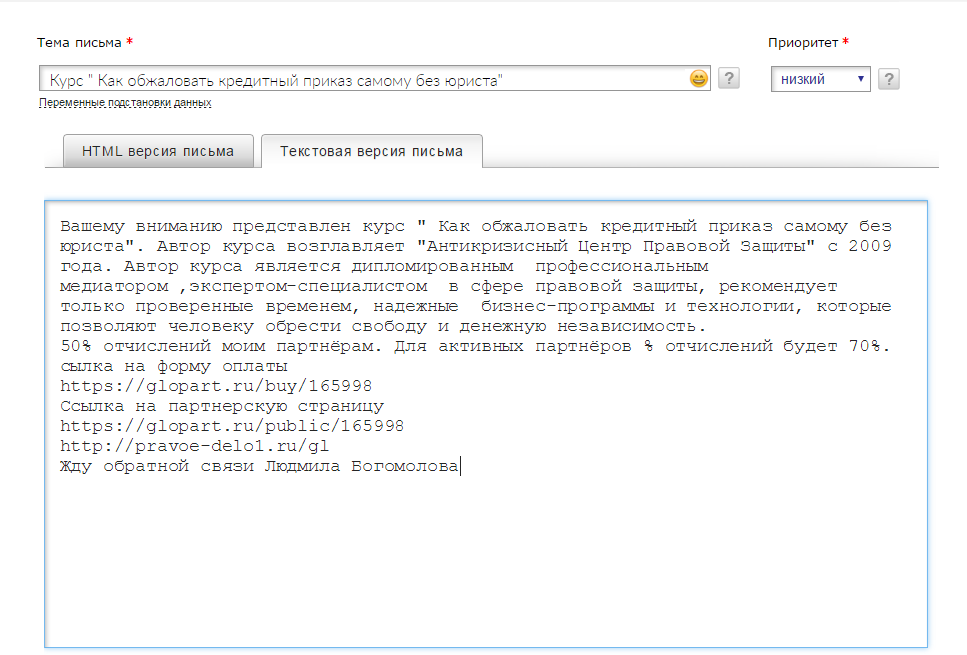Click the help icon next to priority dropdown

tap(889, 79)
